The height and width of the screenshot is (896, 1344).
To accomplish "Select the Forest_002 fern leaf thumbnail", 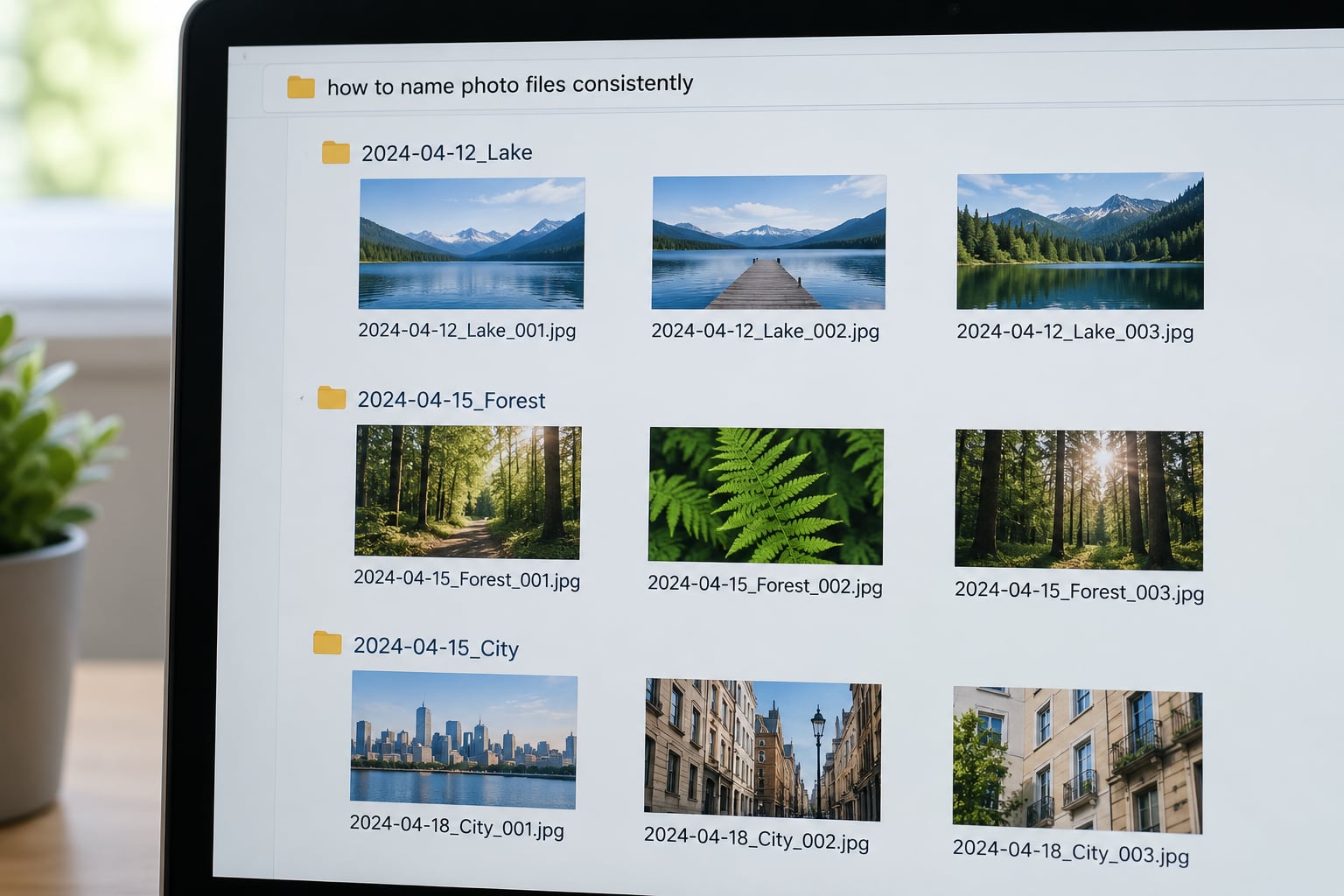I will pos(766,496).
